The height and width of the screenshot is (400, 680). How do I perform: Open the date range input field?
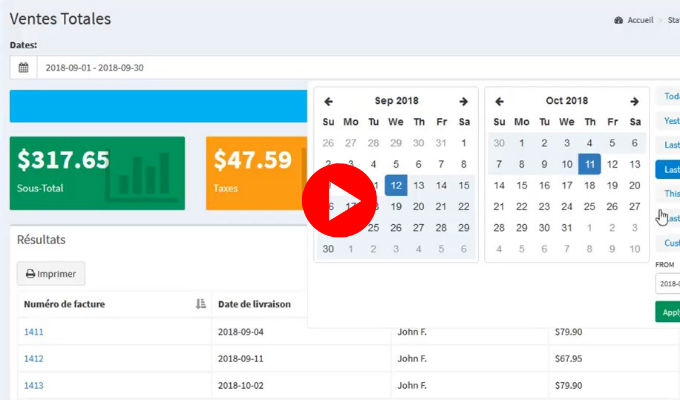pyautogui.click(x=358, y=68)
